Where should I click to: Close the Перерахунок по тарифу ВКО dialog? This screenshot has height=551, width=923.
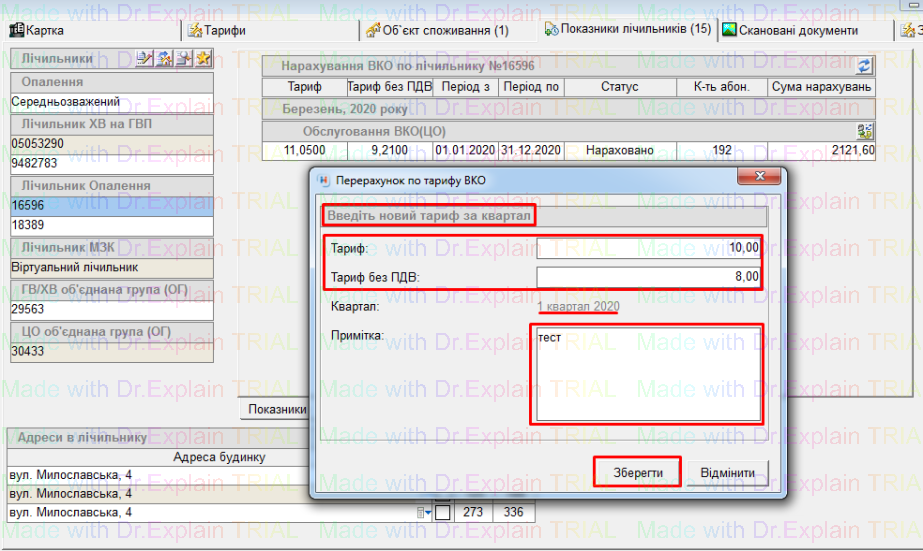tap(759, 179)
